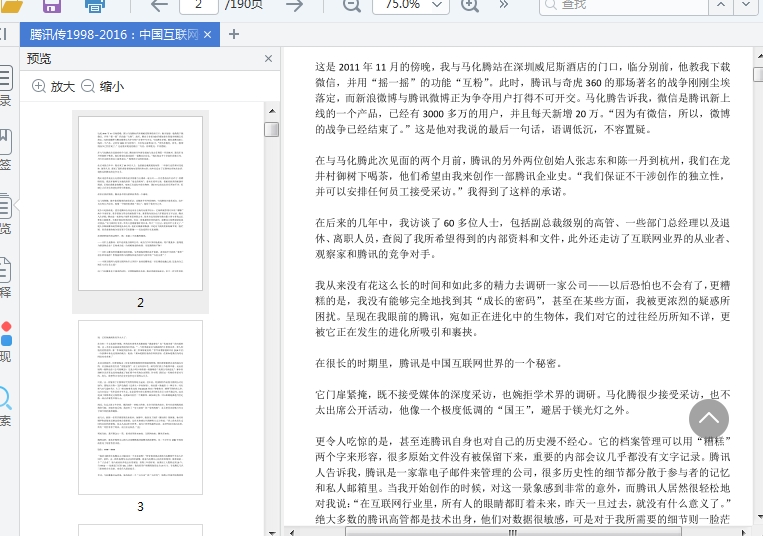Click the paragraph starting 在后来的几年中
The width and height of the screenshot is (763, 536).
523,238
